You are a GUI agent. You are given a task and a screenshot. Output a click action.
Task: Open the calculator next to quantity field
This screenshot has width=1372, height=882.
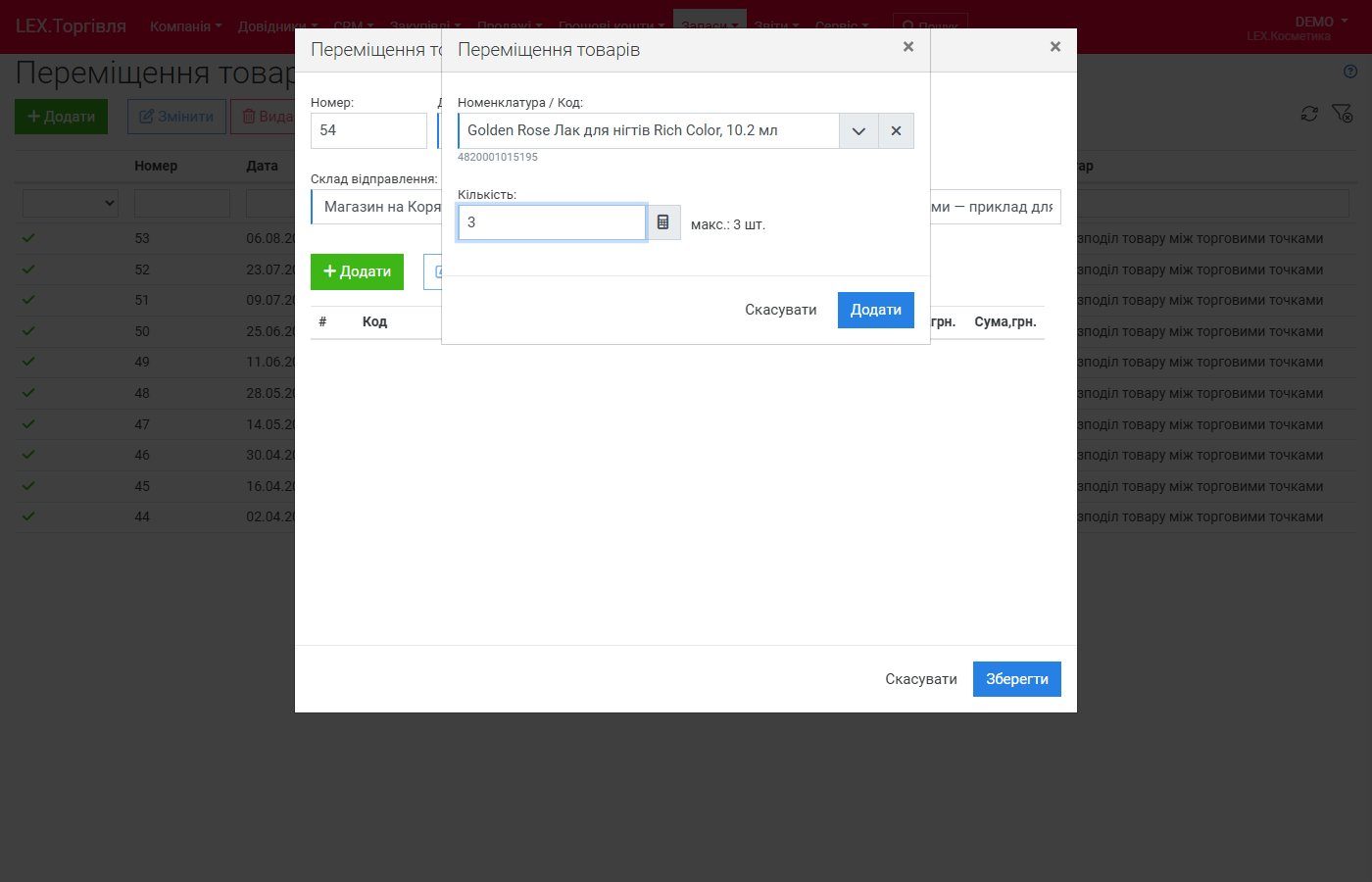pos(663,222)
